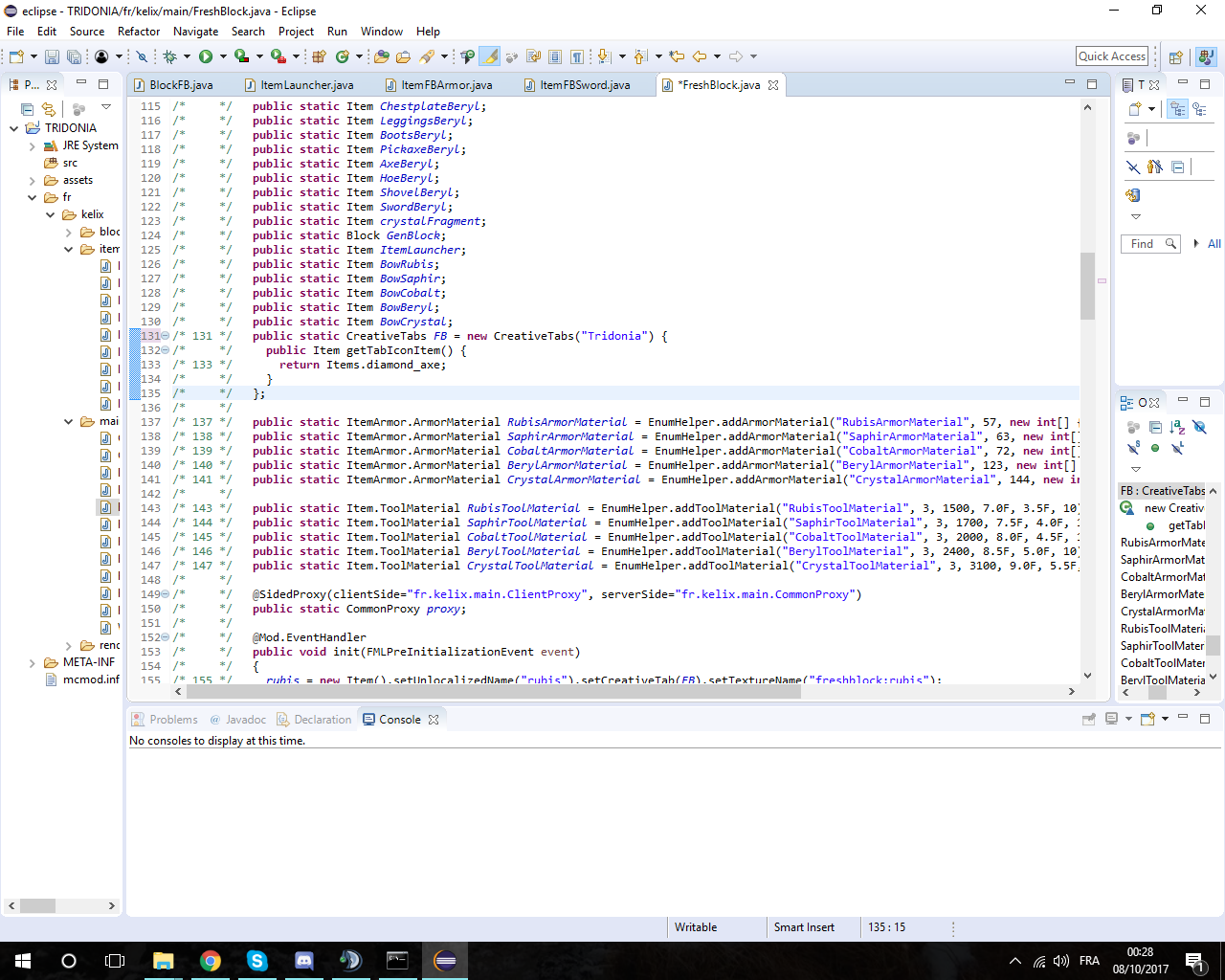Collapse the CreativeTabs fold at line 131
This screenshot has width=1225, height=980.
coord(166,336)
